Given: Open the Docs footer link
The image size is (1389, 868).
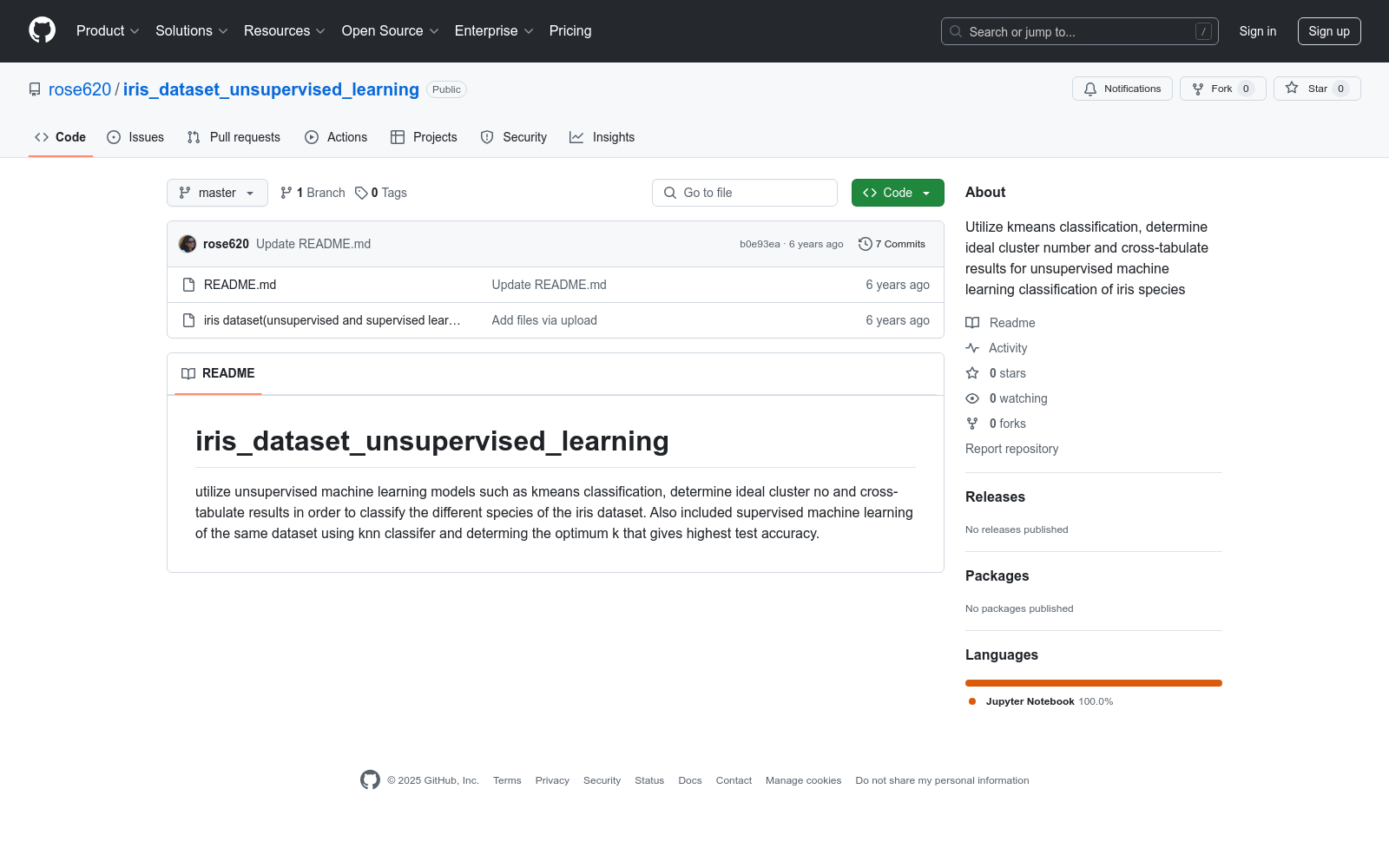Looking at the screenshot, I should (690, 780).
